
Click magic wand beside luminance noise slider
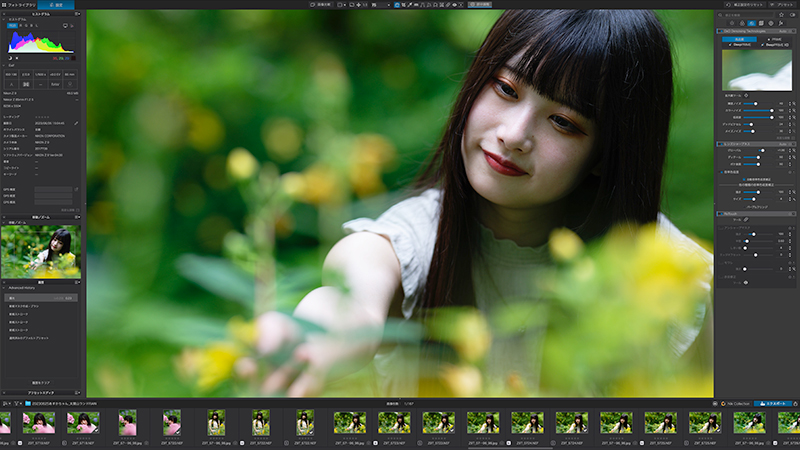tap(794, 104)
